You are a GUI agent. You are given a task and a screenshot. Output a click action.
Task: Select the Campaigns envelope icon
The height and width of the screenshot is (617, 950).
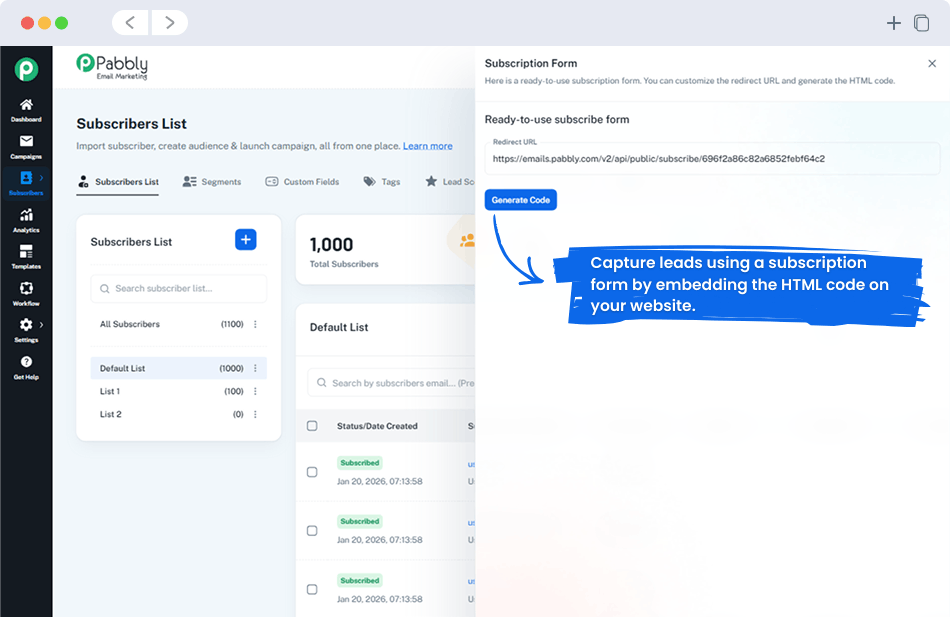[x=26, y=141]
